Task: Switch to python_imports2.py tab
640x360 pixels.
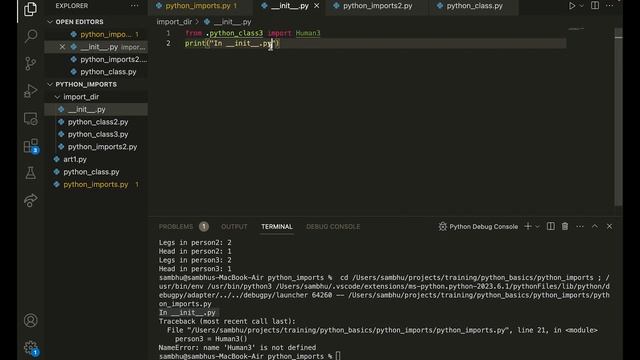Action: (x=377, y=6)
